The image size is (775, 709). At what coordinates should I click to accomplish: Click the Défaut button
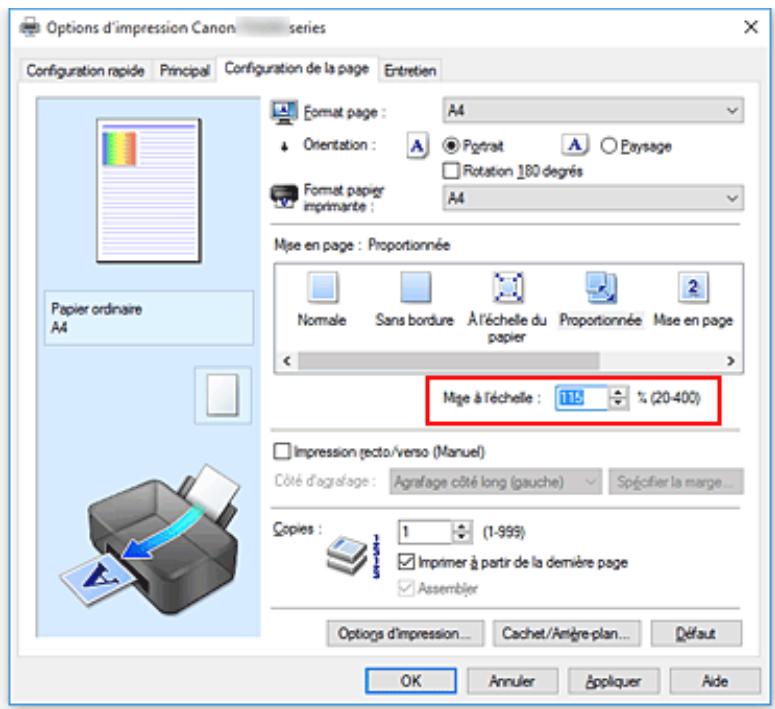tap(696, 633)
